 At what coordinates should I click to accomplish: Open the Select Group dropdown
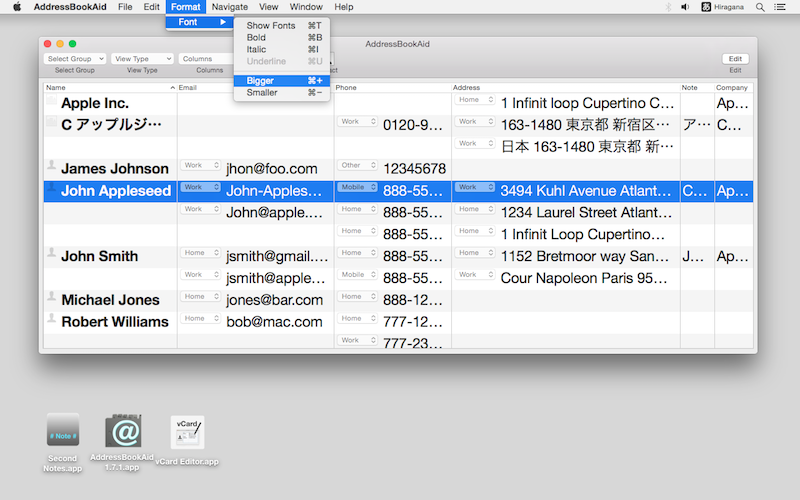click(75, 59)
